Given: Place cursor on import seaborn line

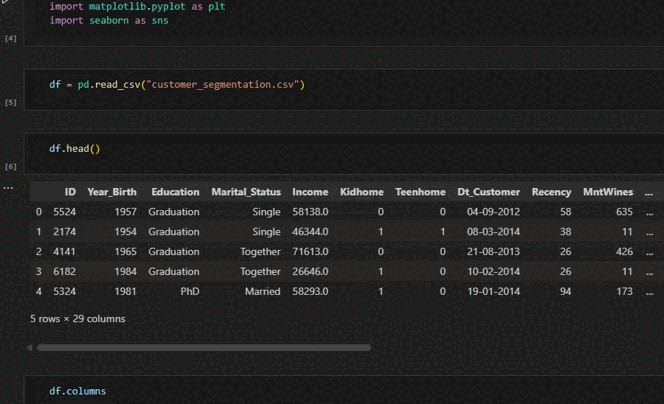Looking at the screenshot, I should coord(108,20).
